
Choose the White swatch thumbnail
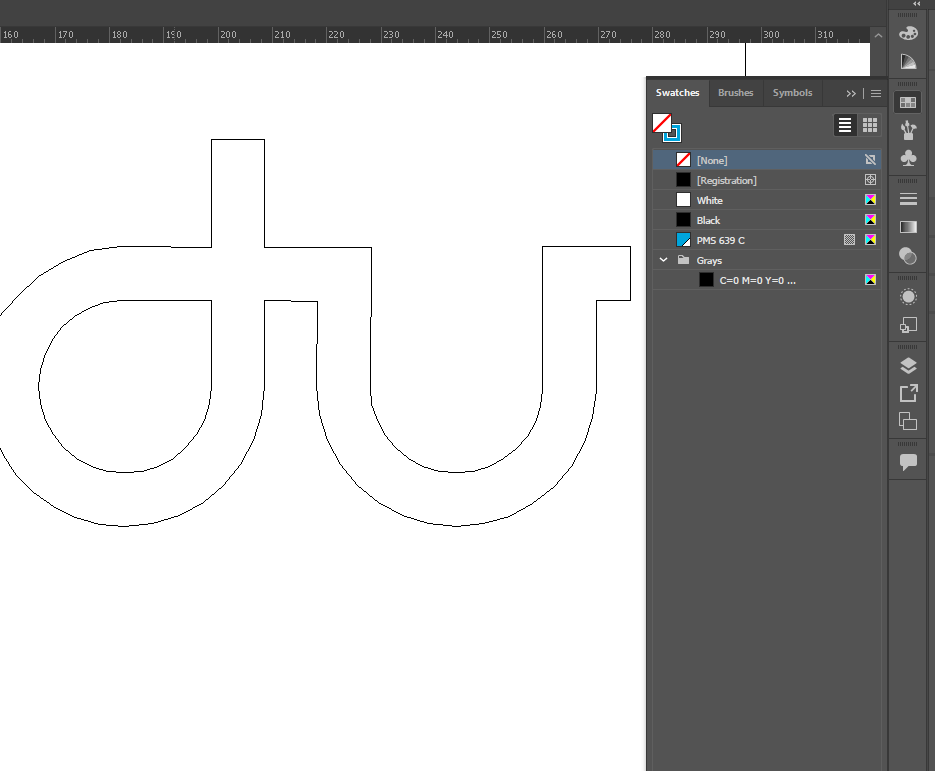coord(683,200)
